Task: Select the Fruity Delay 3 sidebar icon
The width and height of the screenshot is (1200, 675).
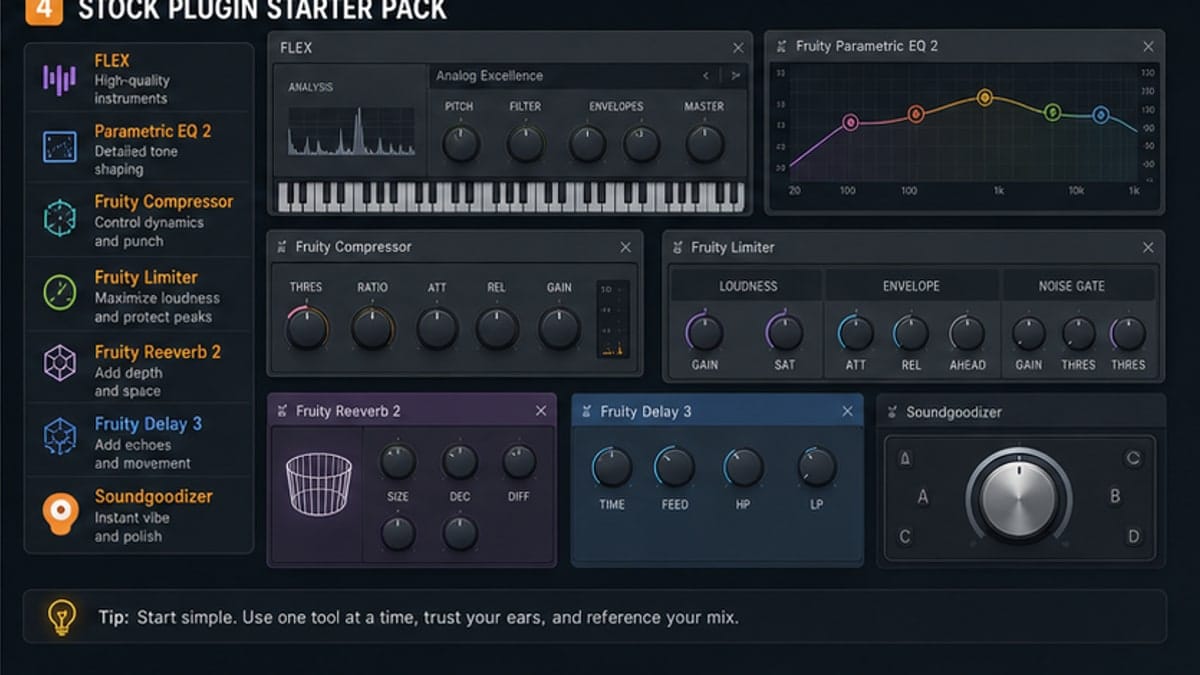Action: click(x=60, y=437)
